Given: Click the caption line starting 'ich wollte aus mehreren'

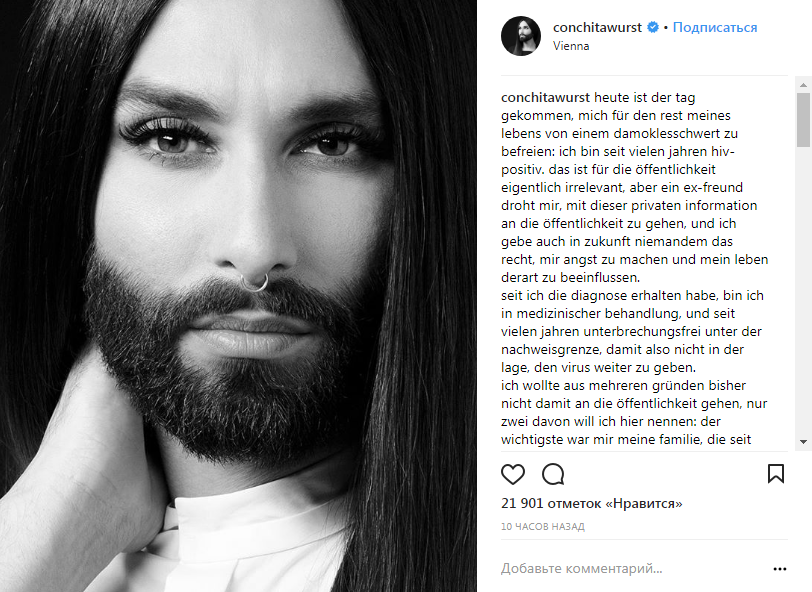Looking at the screenshot, I should point(624,386).
